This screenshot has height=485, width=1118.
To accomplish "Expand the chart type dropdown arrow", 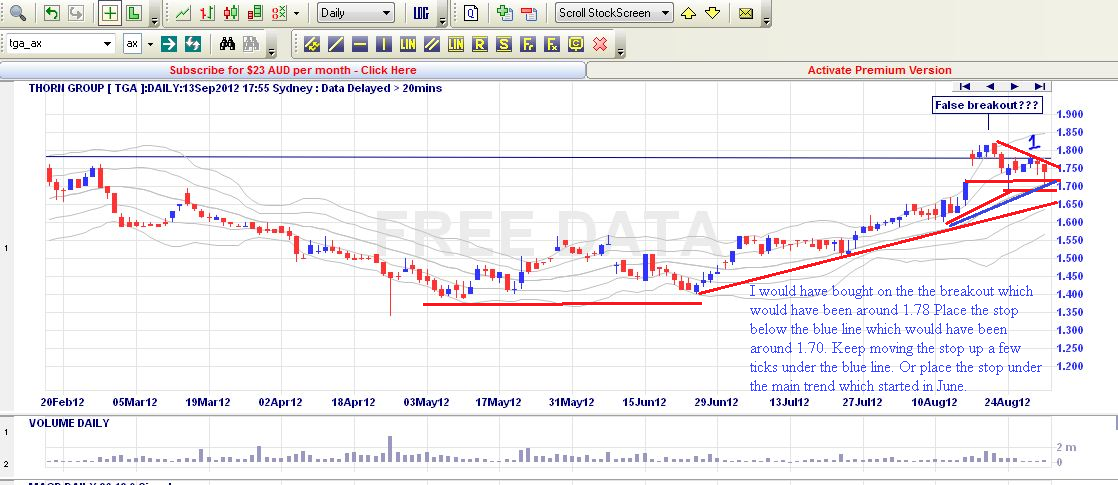I will point(296,13).
